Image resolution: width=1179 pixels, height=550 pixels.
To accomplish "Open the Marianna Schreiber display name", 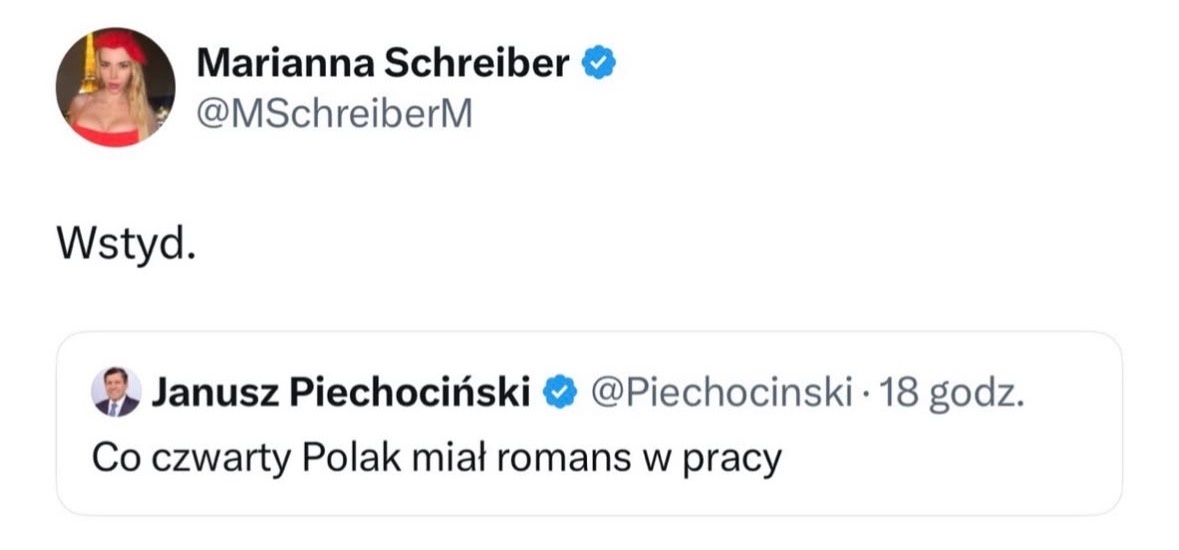I will pos(383,64).
